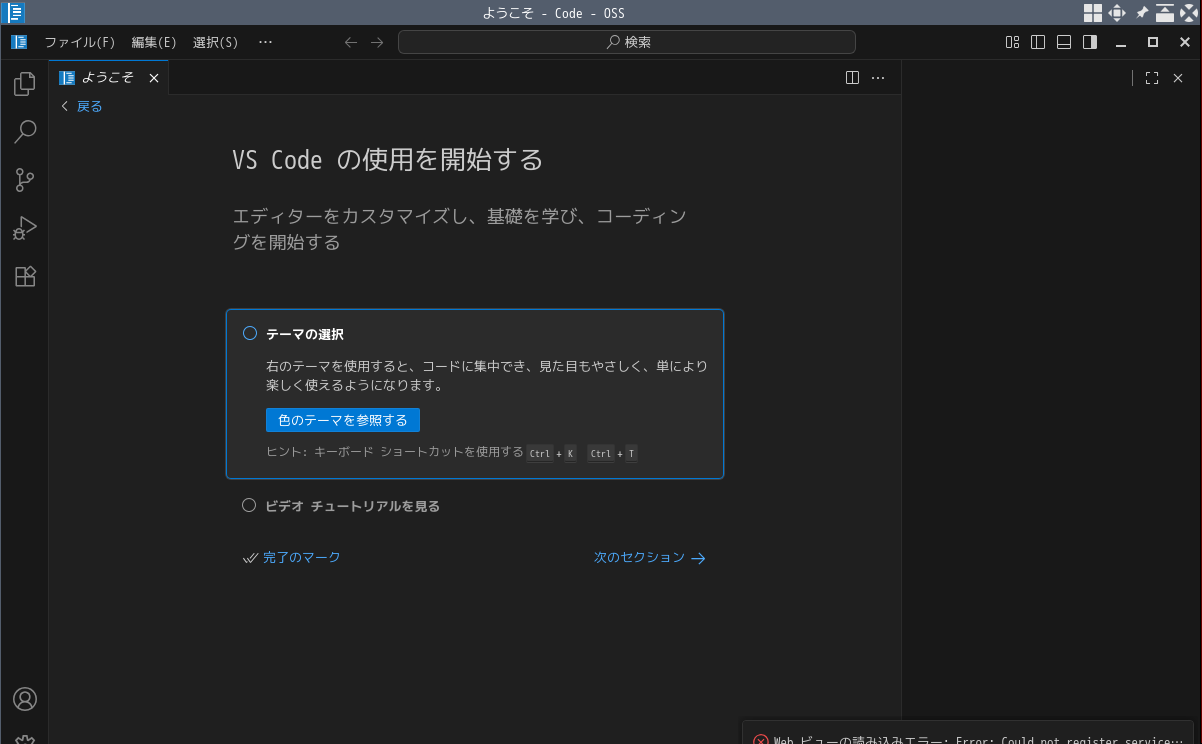This screenshot has height=744, width=1202.
Task: Open the 選択(S) menu
Action: point(215,42)
